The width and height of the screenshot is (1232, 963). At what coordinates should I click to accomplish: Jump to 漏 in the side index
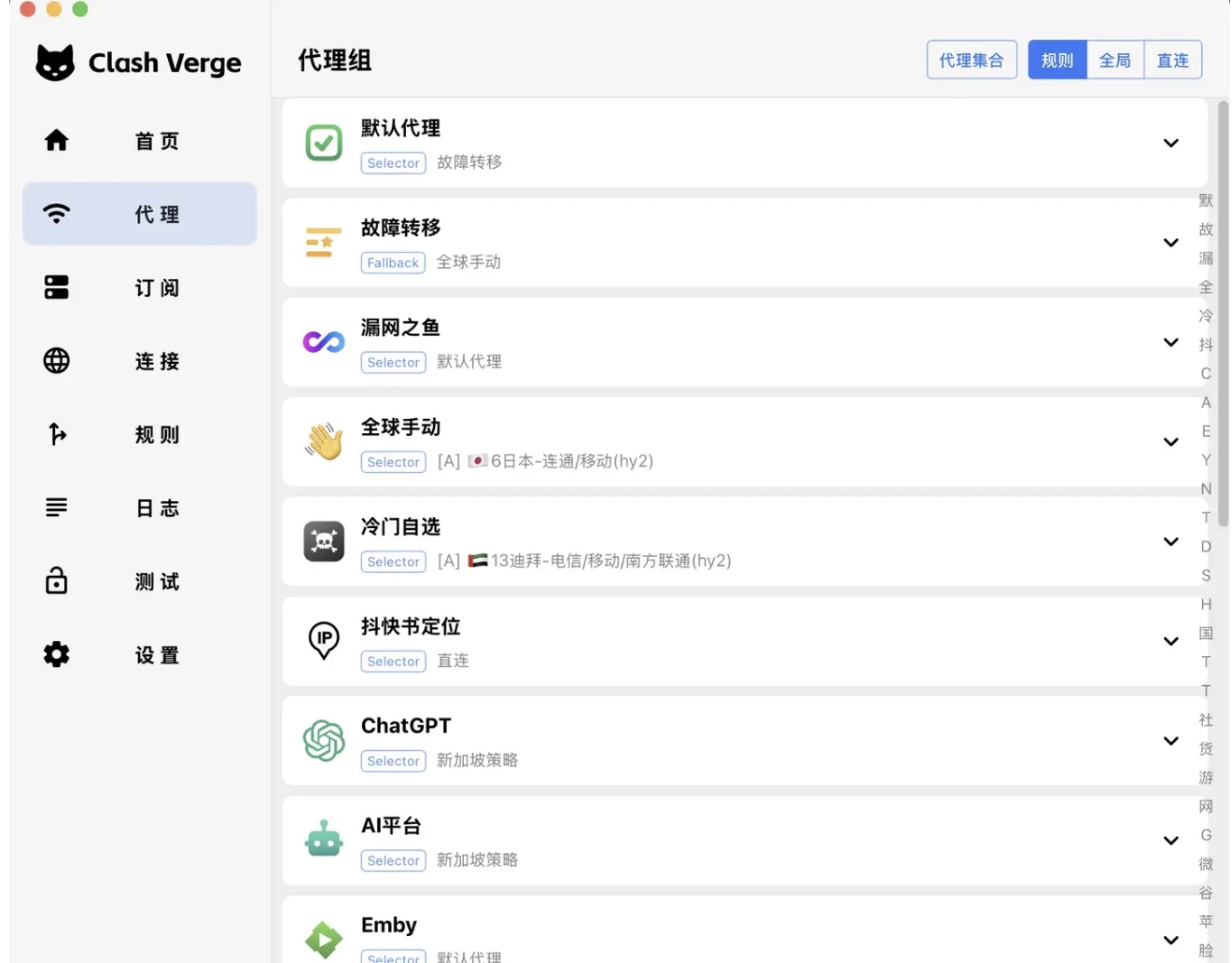[x=1206, y=258]
